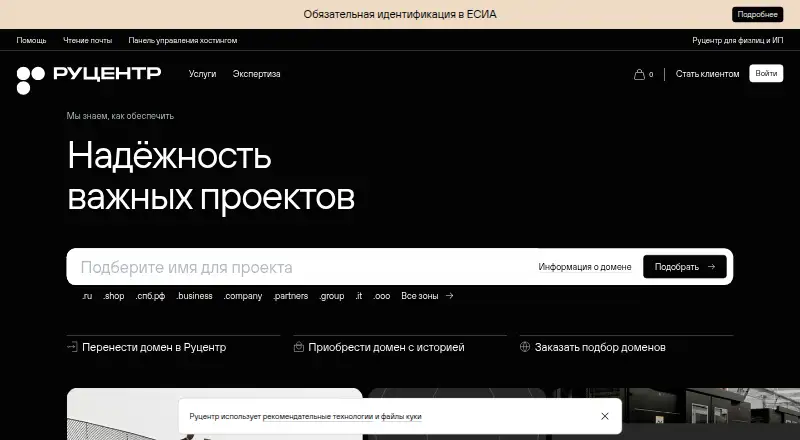The width and height of the screenshot is (800, 440).
Task: Go to Руцентр для физлиц и ИП
Action: pyautogui.click(x=737, y=40)
